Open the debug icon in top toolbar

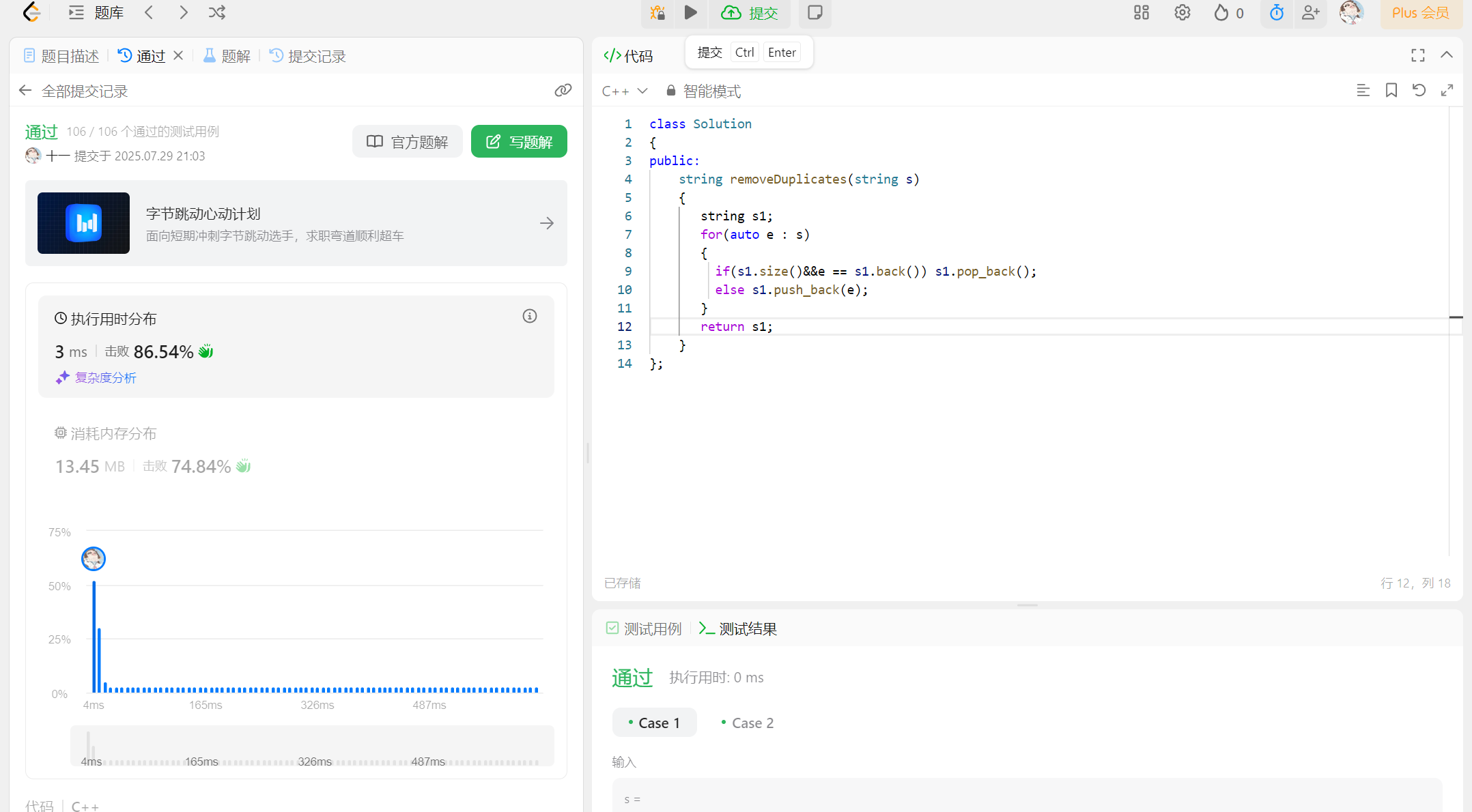pyautogui.click(x=657, y=12)
